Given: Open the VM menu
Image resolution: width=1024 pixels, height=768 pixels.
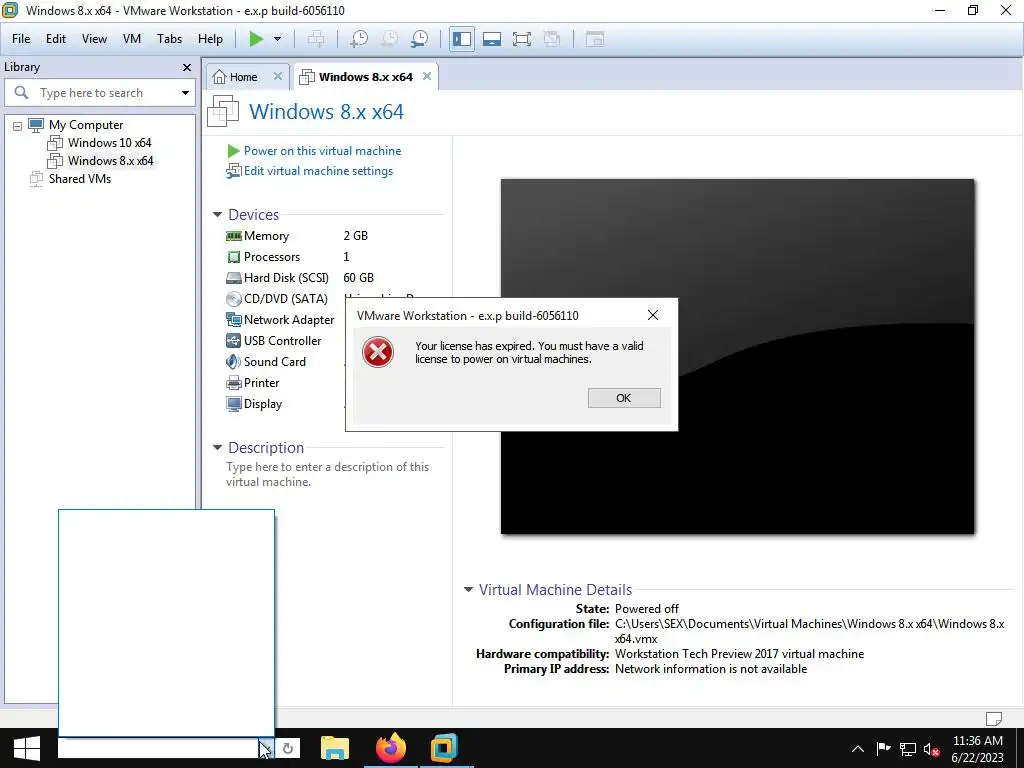Looking at the screenshot, I should (x=132, y=39).
